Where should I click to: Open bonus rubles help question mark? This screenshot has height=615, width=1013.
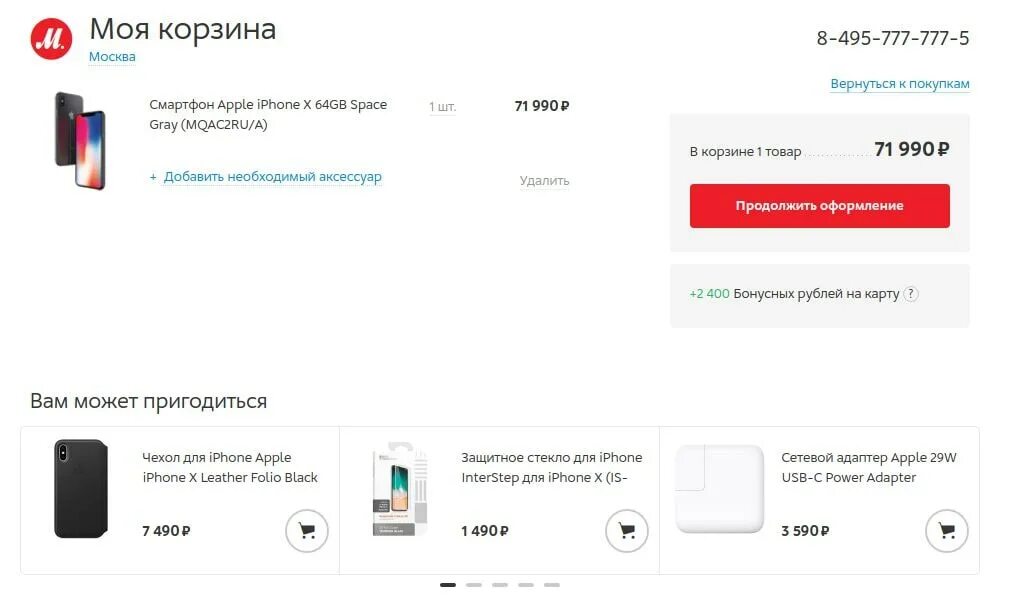pos(910,294)
